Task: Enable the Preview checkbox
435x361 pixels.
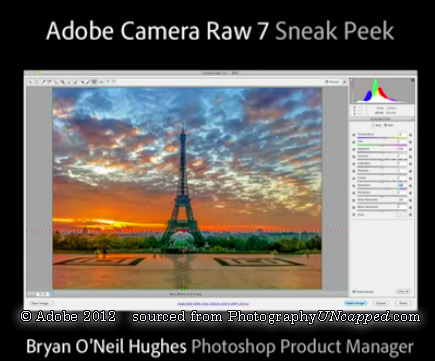Action: click(327, 82)
